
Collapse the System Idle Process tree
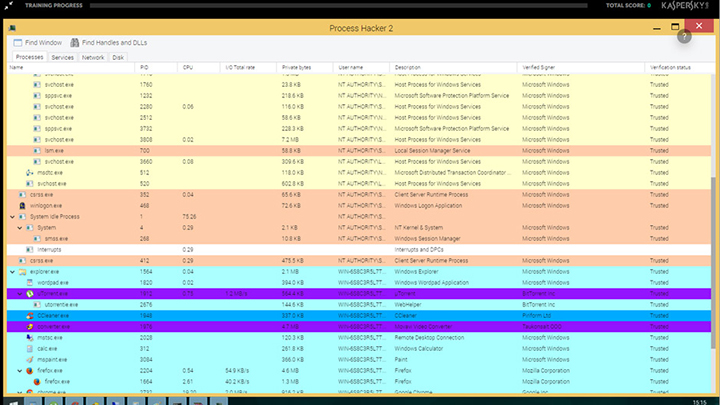[12, 217]
